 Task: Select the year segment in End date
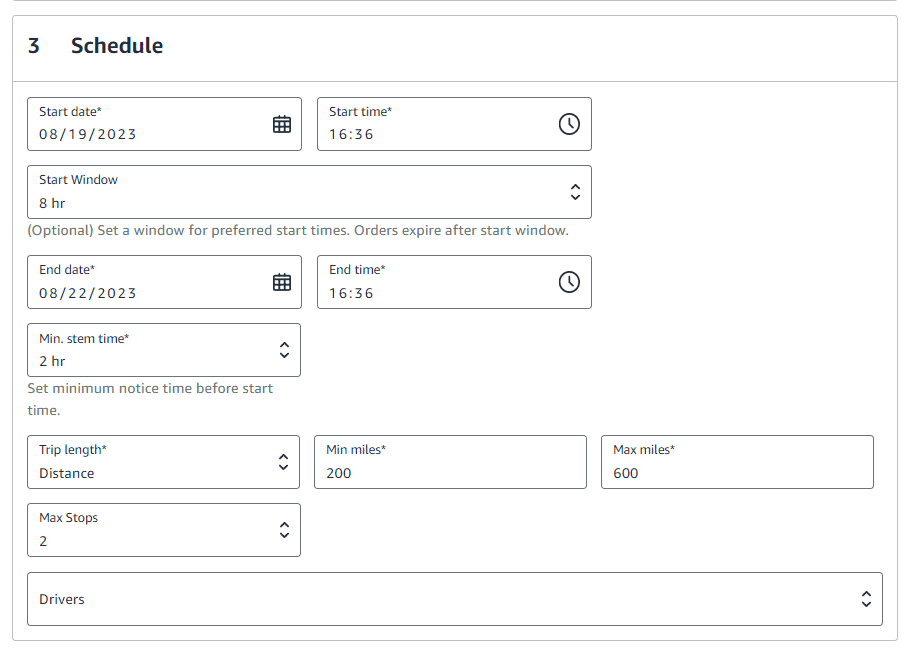click(117, 293)
